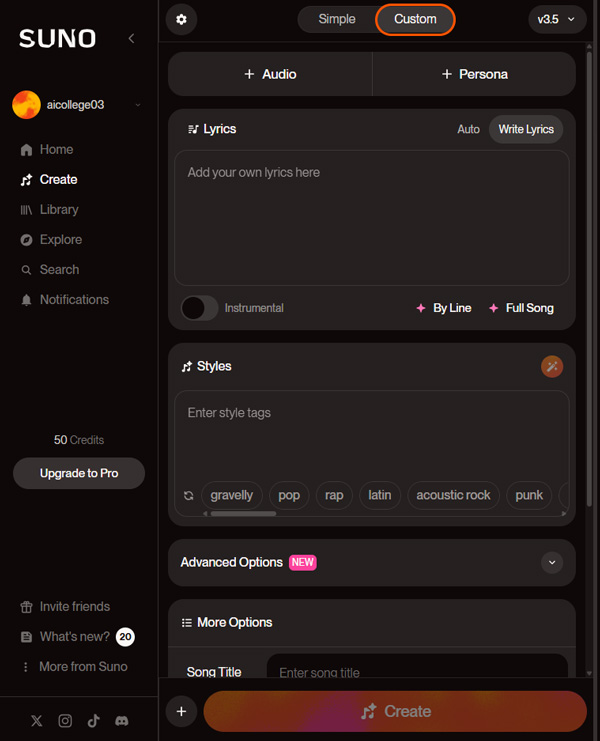
Task: Click the plus icon beside Create
Action: point(181,711)
